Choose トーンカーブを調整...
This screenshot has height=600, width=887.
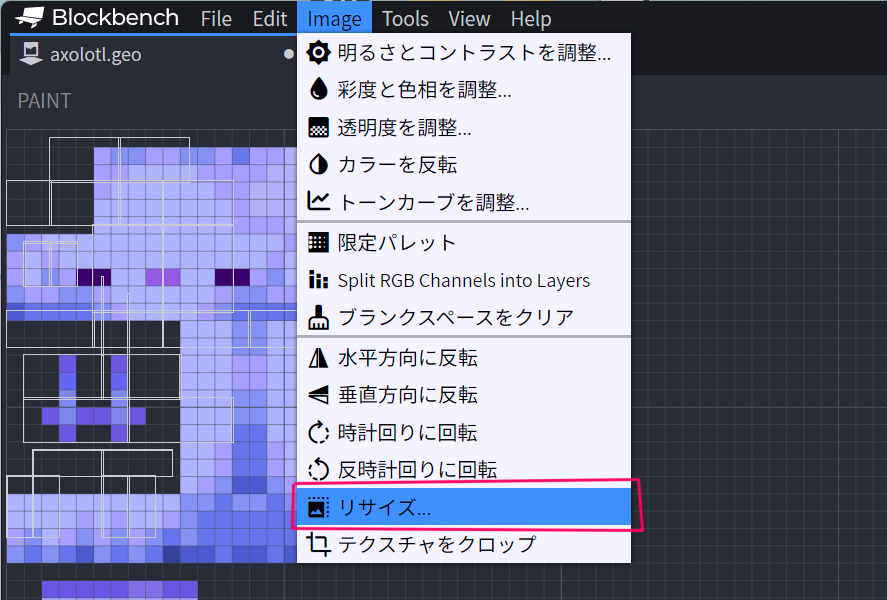coord(464,202)
